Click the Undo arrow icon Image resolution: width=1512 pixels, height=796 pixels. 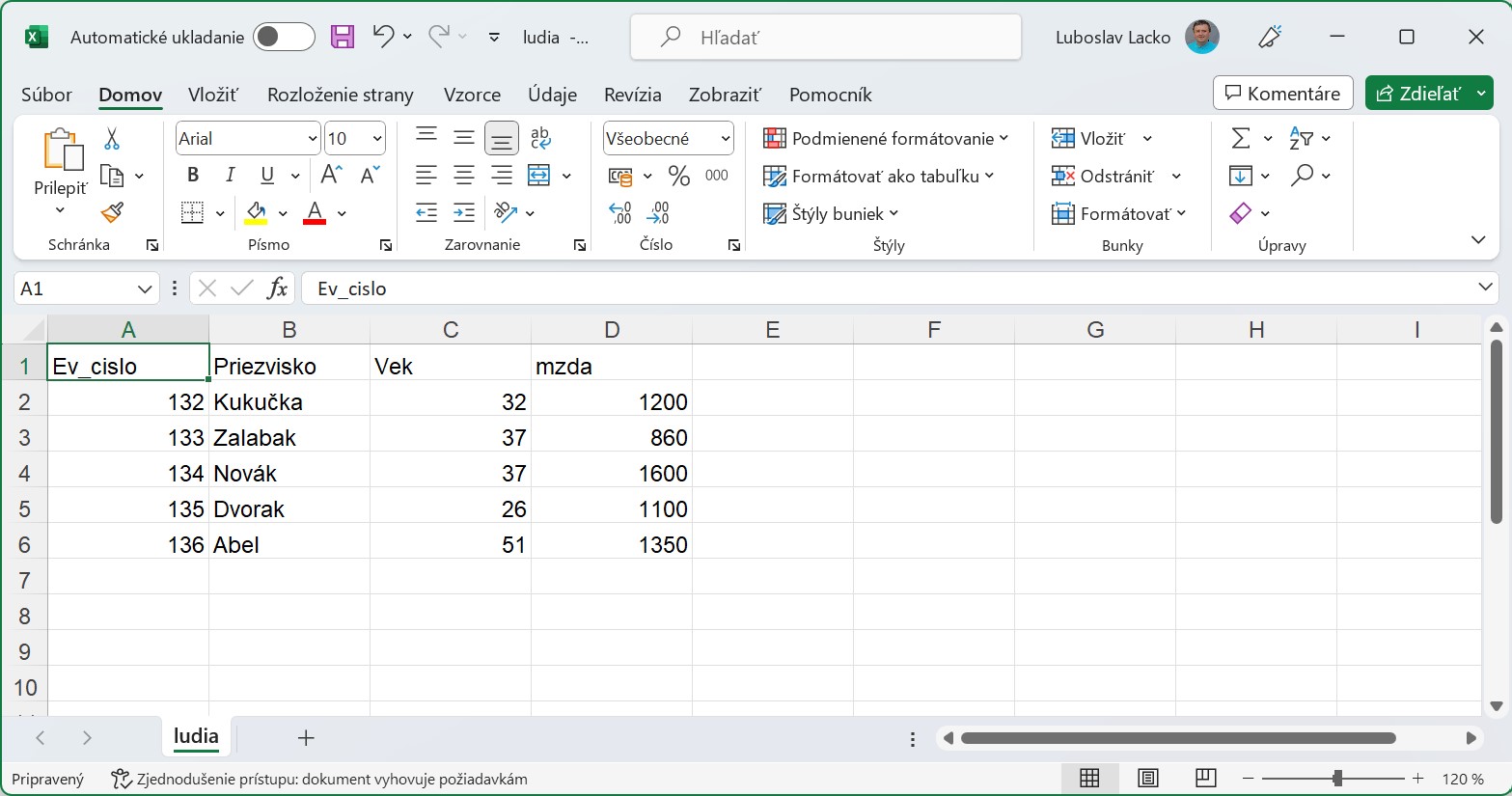(383, 37)
